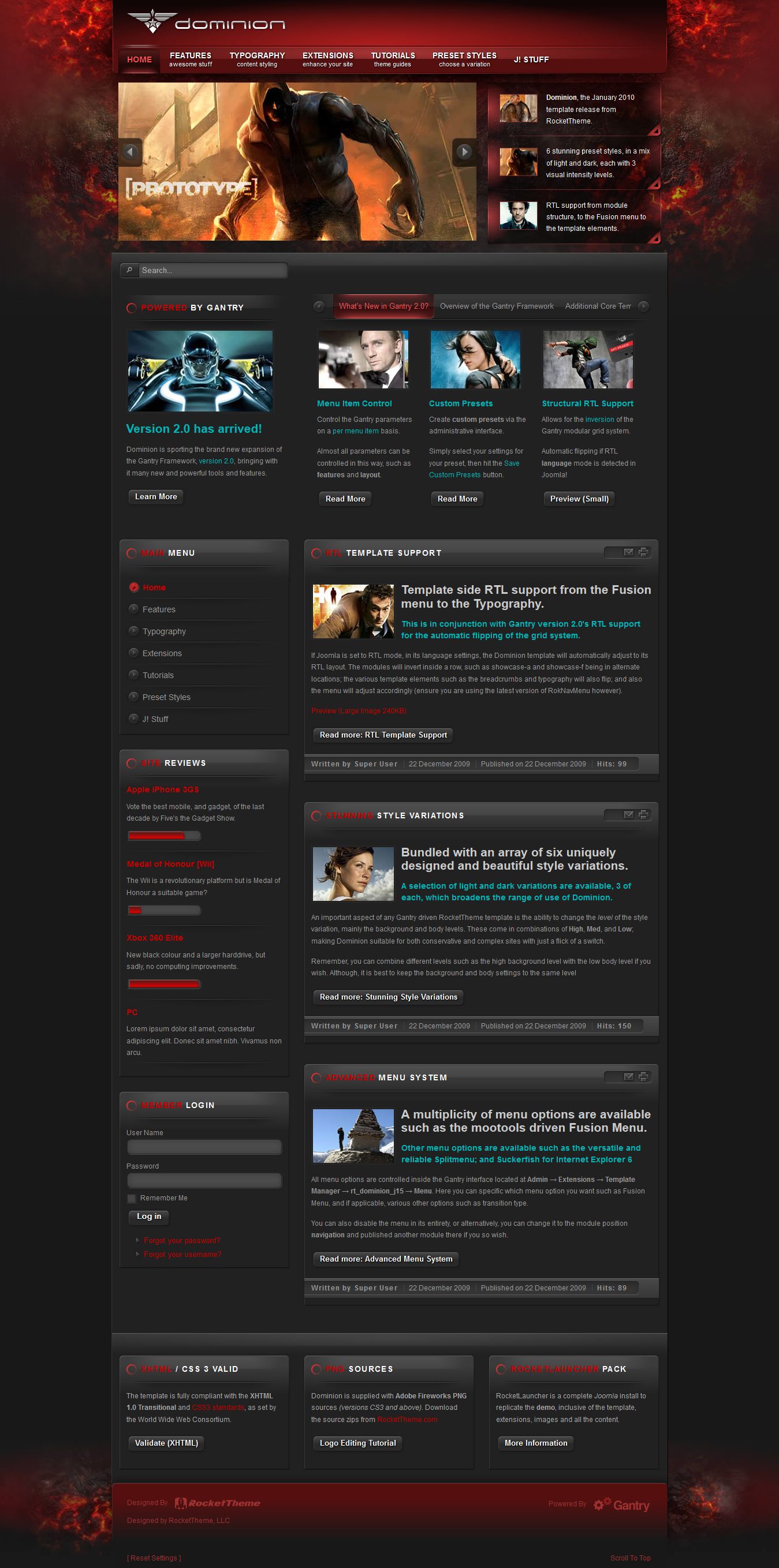Open the J! Stuff menu in top navigation
Screen dimensions: 779x1568
(531, 59)
